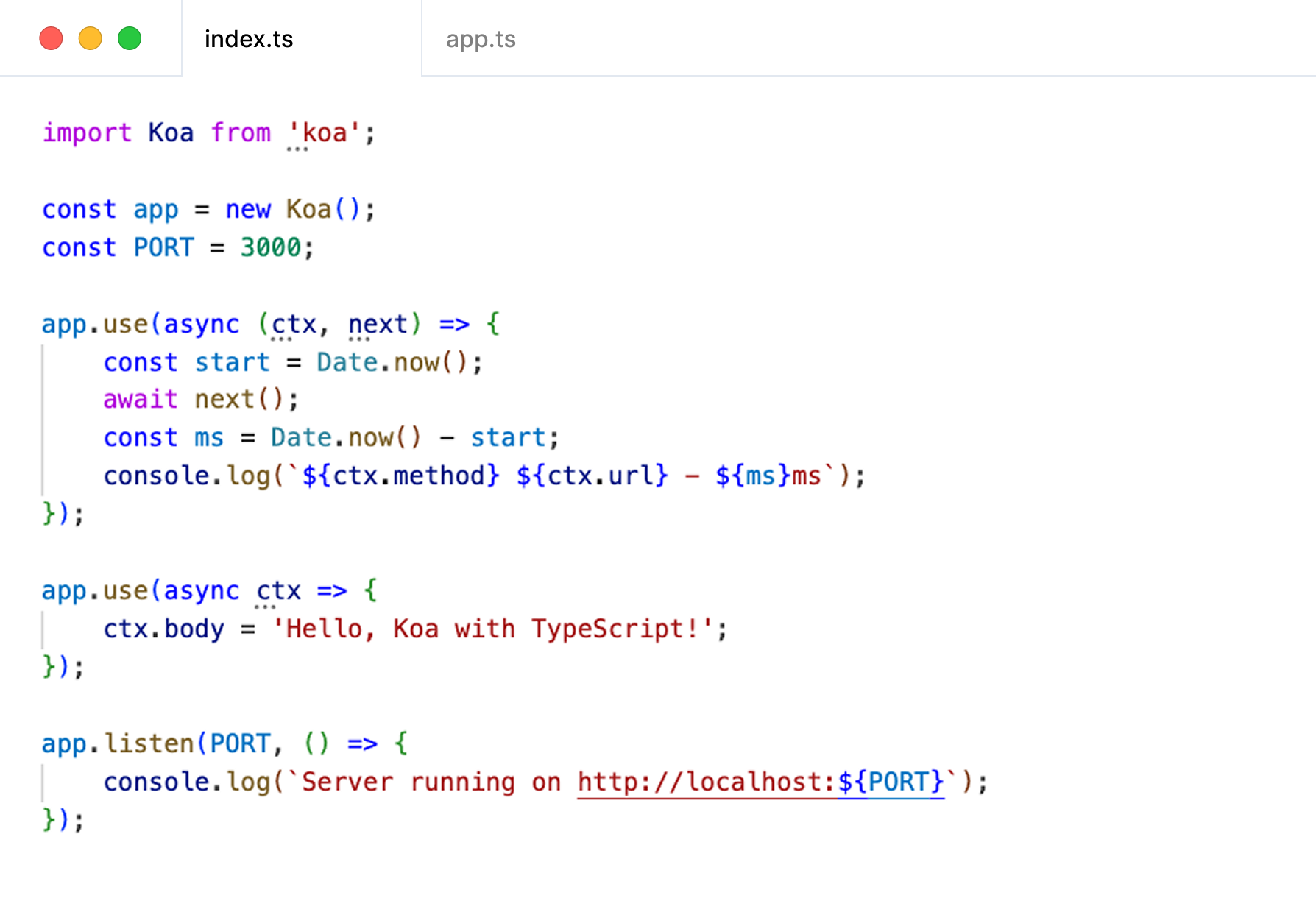Click the import keyword on first line
The width and height of the screenshot is (1316, 901).
pyautogui.click(x=87, y=133)
